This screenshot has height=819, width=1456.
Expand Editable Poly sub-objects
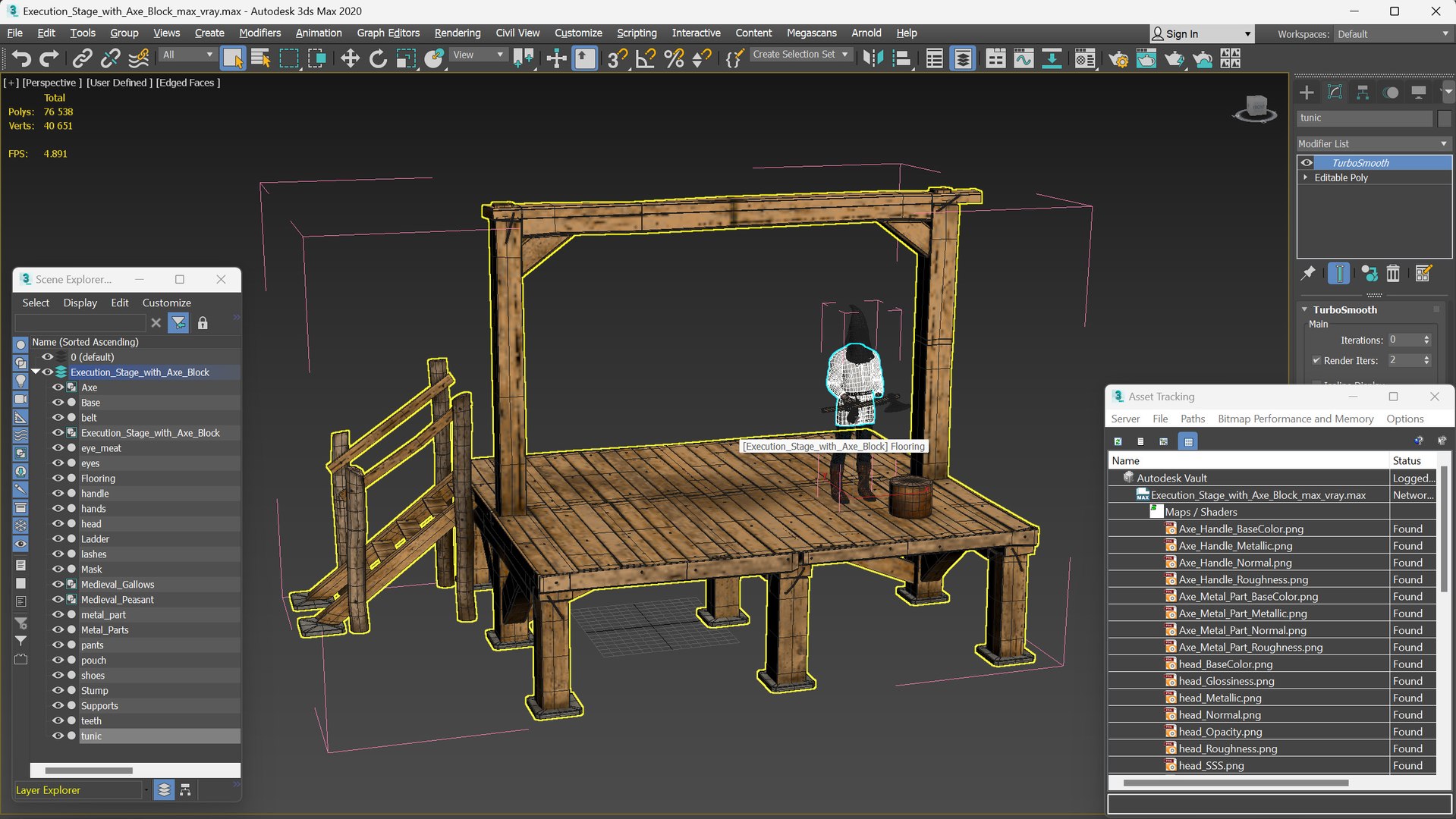1306,177
